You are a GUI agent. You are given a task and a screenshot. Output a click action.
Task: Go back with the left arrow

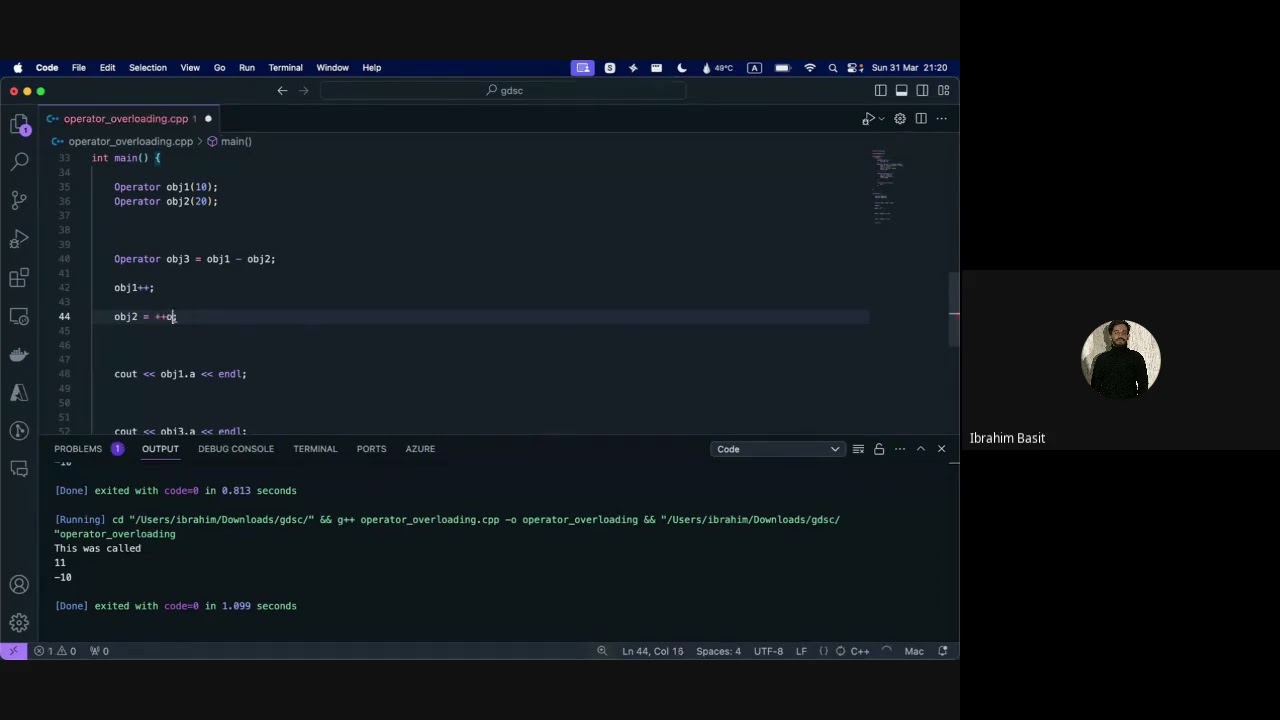click(282, 90)
